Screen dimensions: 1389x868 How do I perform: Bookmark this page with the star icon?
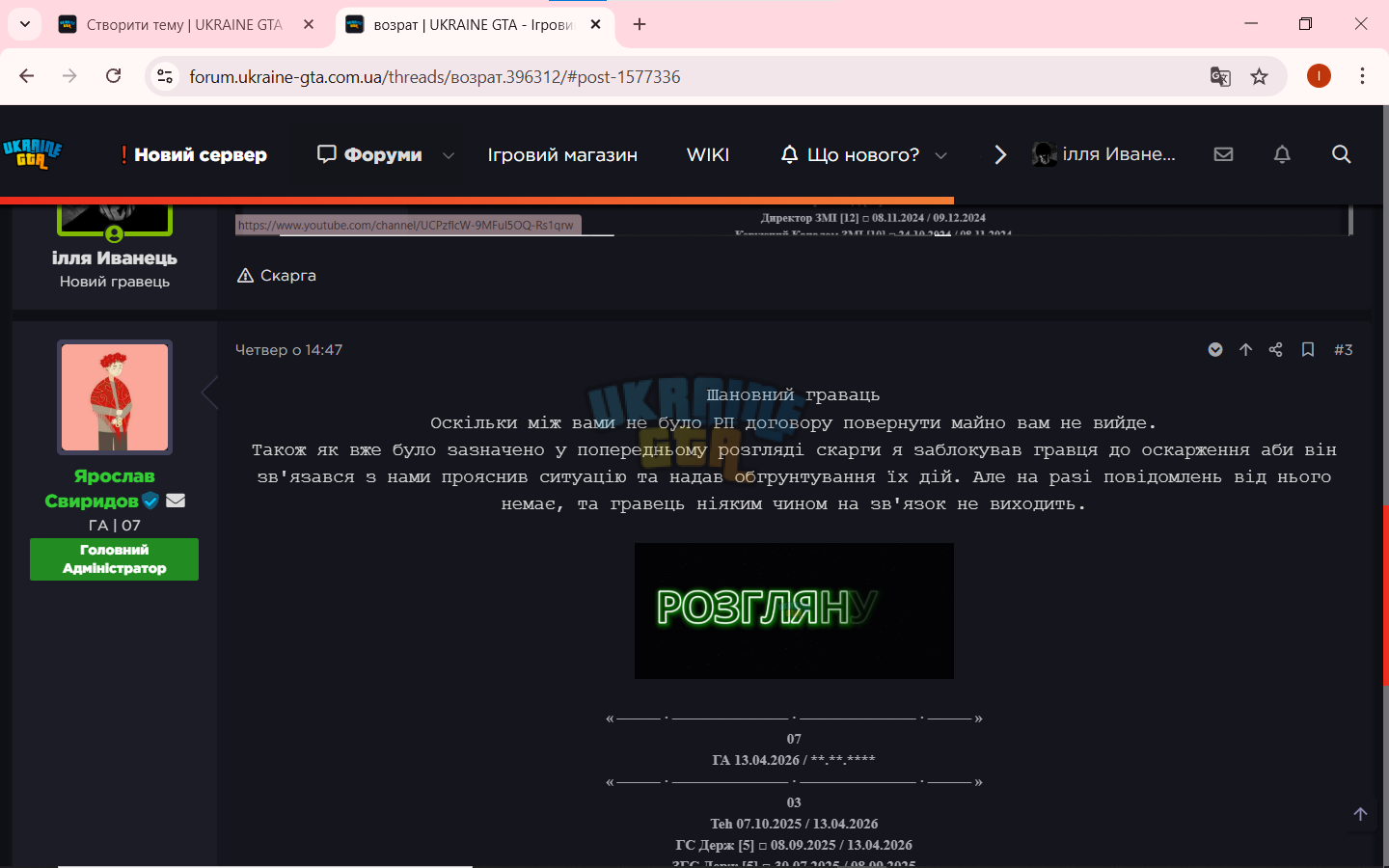pyautogui.click(x=1260, y=76)
